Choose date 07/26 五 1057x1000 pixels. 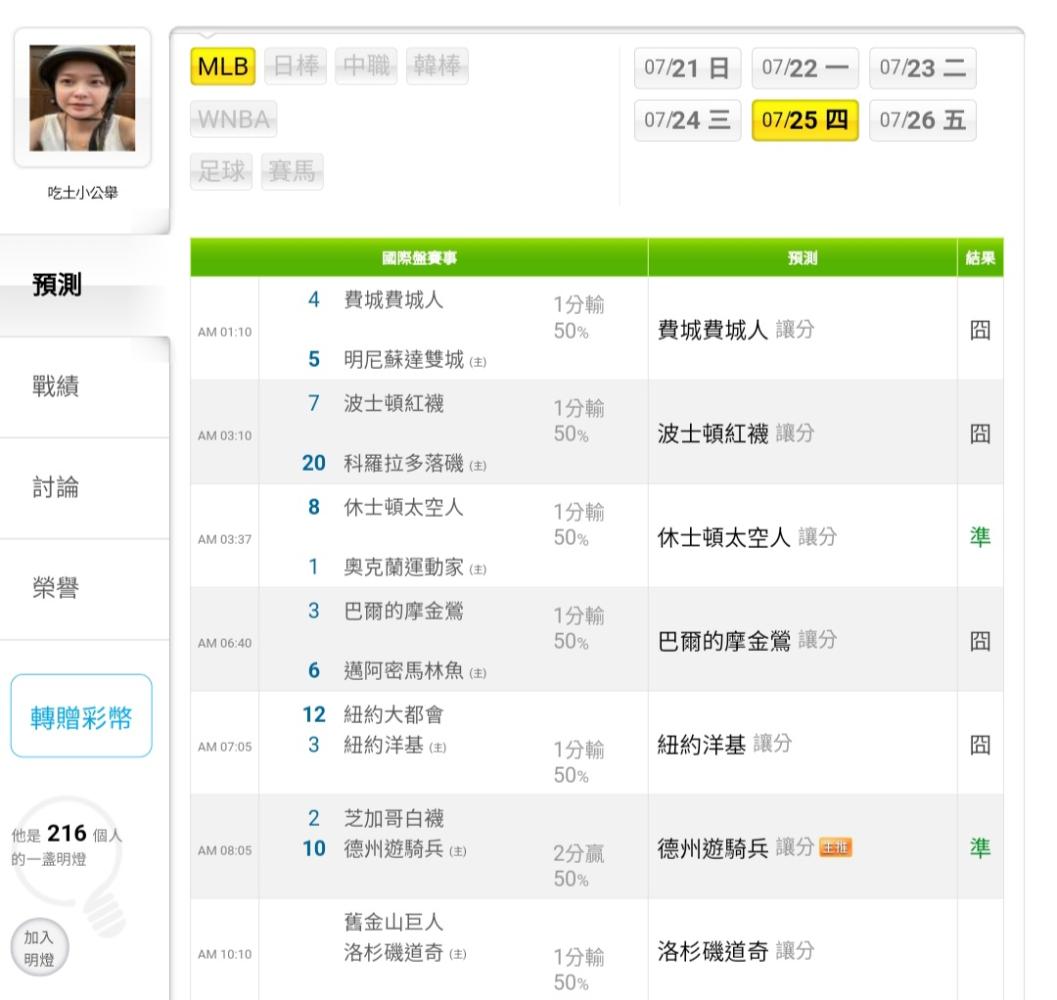click(x=923, y=121)
